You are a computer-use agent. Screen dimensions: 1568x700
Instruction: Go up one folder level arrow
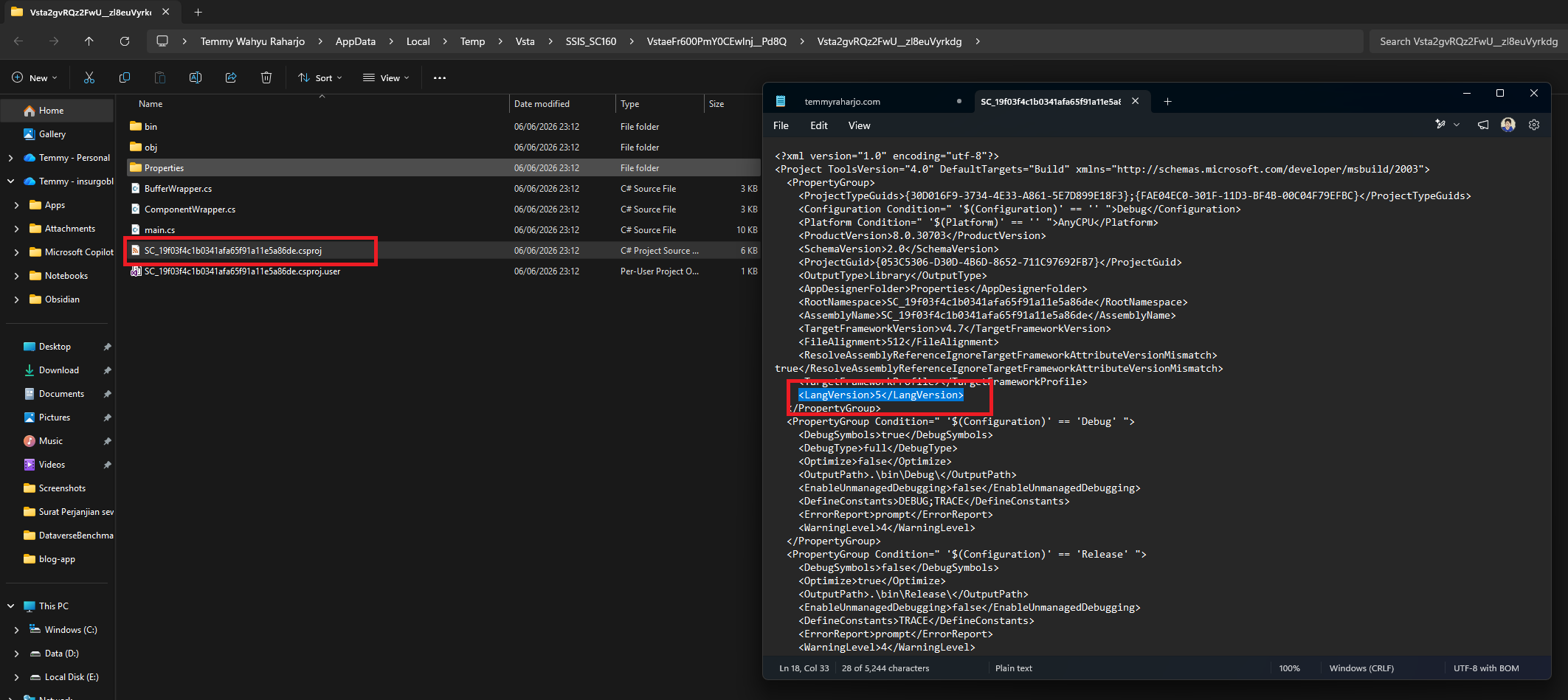89,41
